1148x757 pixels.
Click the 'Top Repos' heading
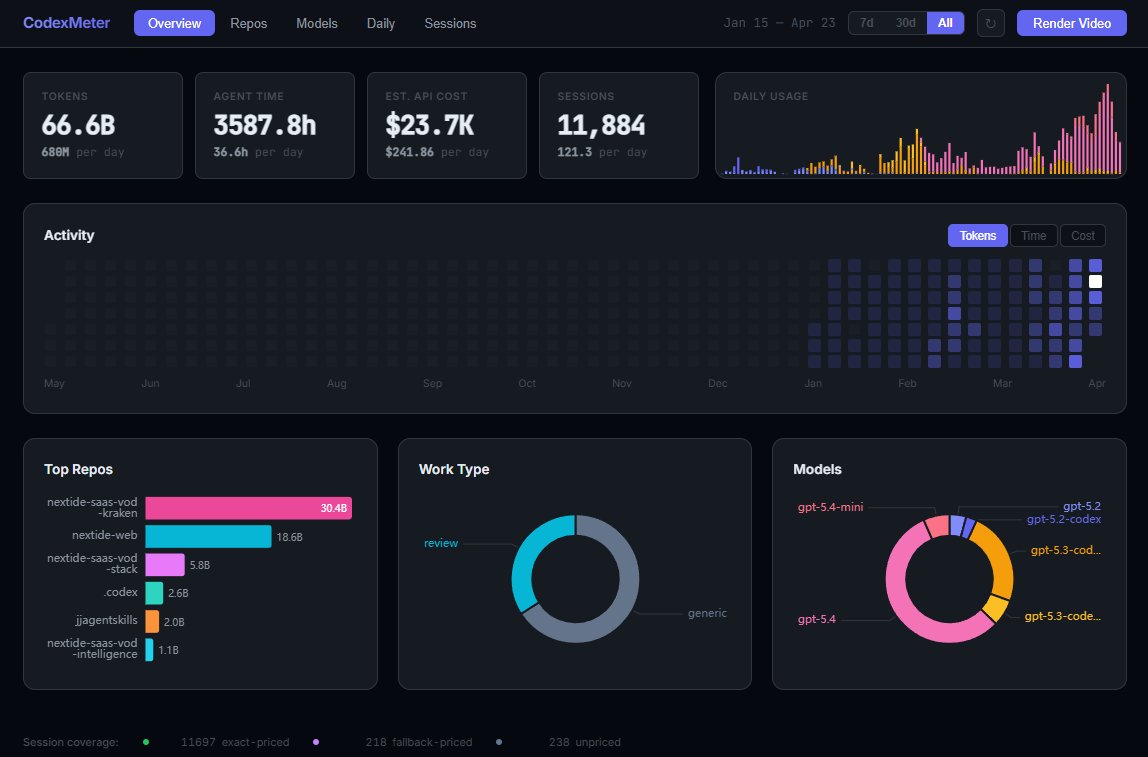coord(78,469)
